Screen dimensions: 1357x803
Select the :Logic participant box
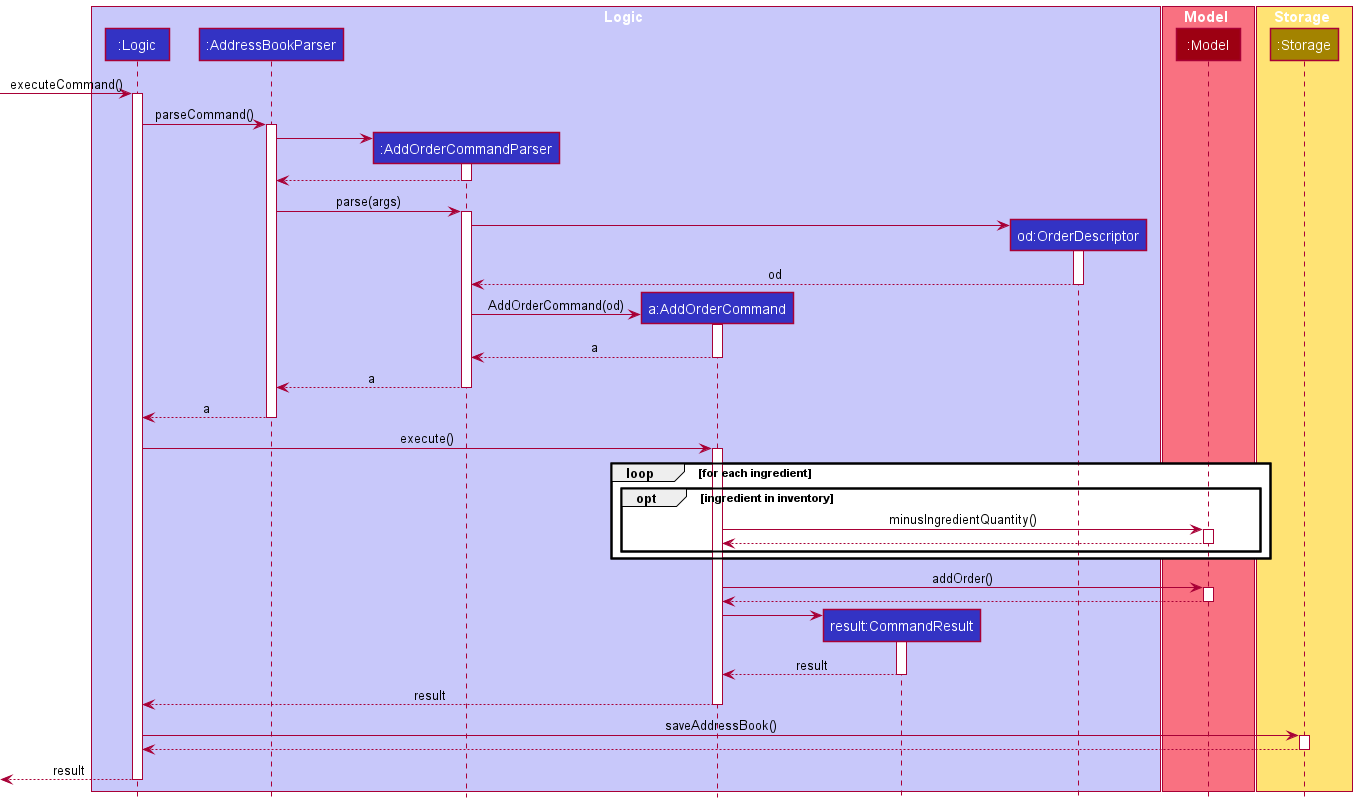137,44
